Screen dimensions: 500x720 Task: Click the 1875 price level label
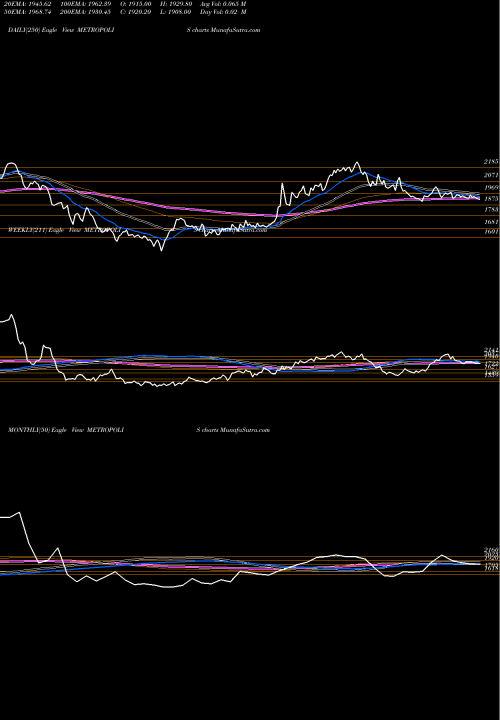pyautogui.click(x=491, y=199)
